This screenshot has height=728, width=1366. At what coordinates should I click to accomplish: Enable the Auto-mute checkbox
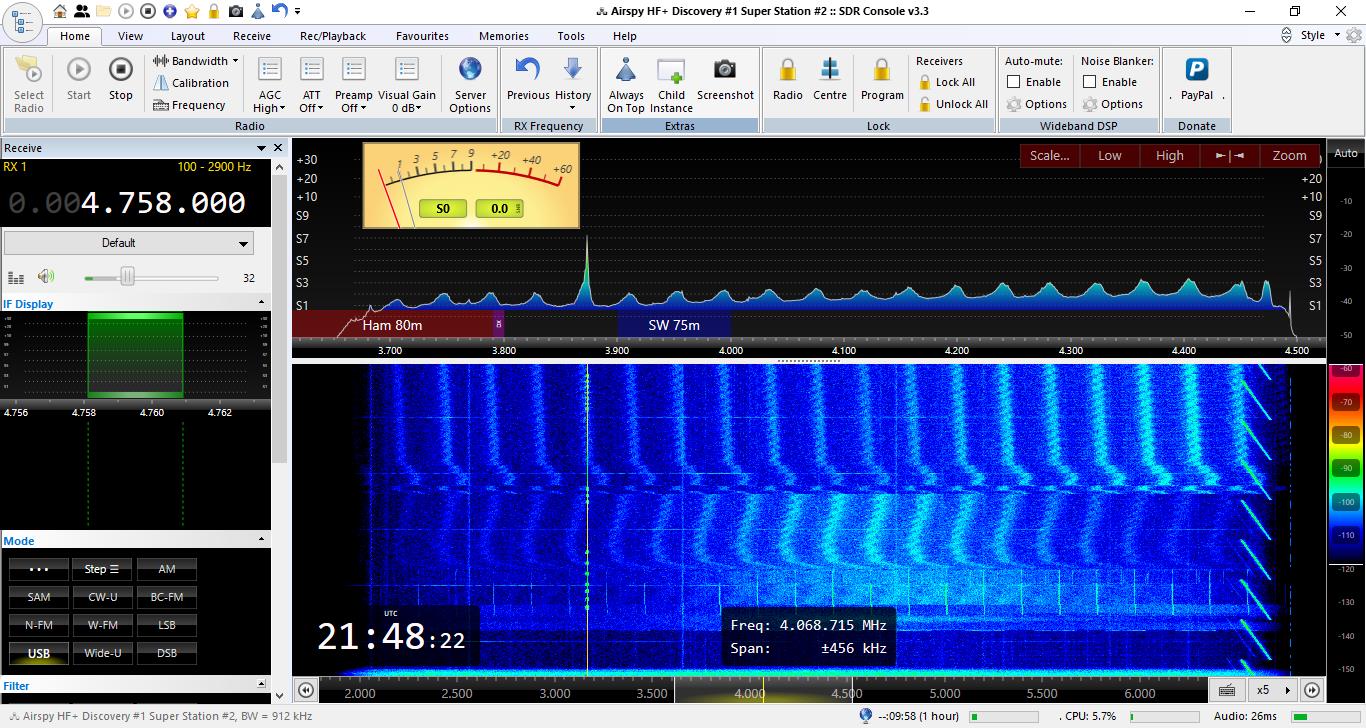pyautogui.click(x=1014, y=82)
